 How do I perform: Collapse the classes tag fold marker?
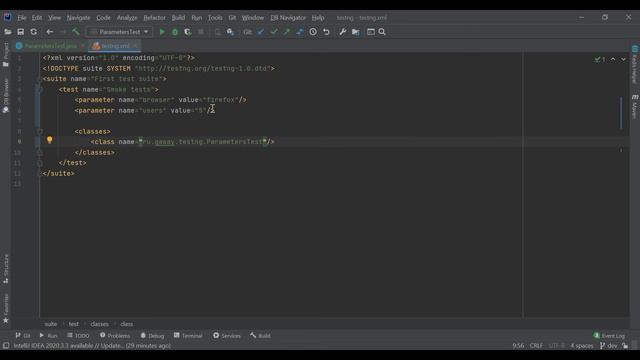(x=40, y=131)
